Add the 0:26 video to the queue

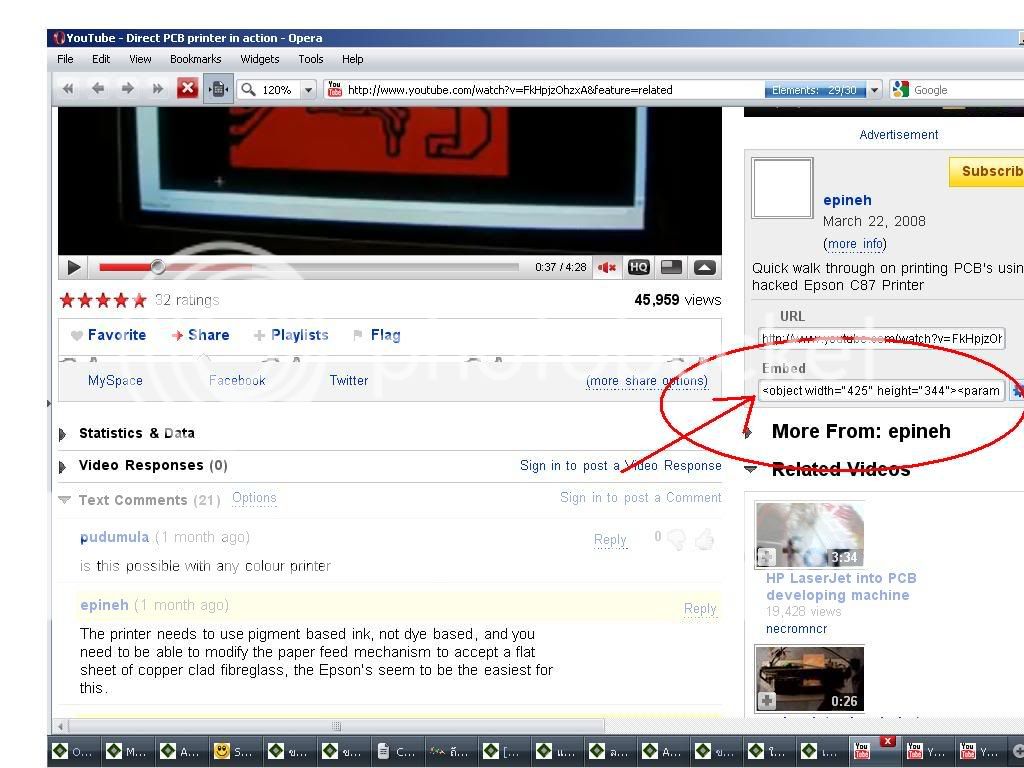[x=767, y=701]
